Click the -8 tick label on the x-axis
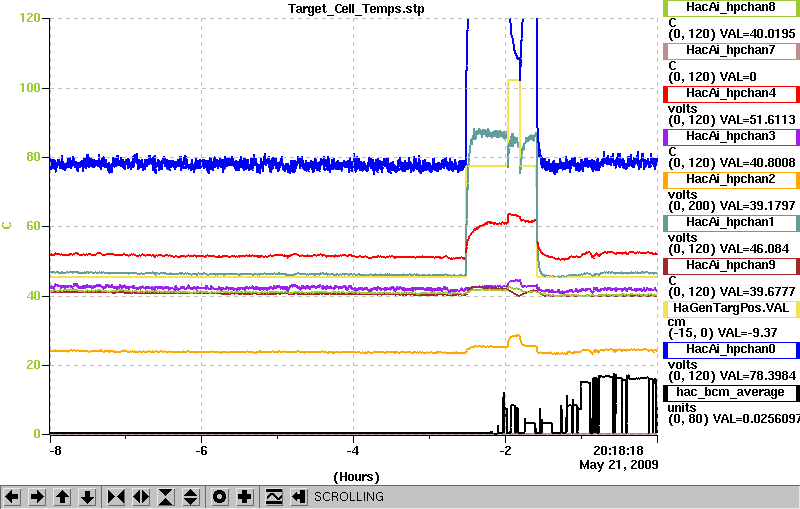The image size is (800, 509). (x=55, y=451)
